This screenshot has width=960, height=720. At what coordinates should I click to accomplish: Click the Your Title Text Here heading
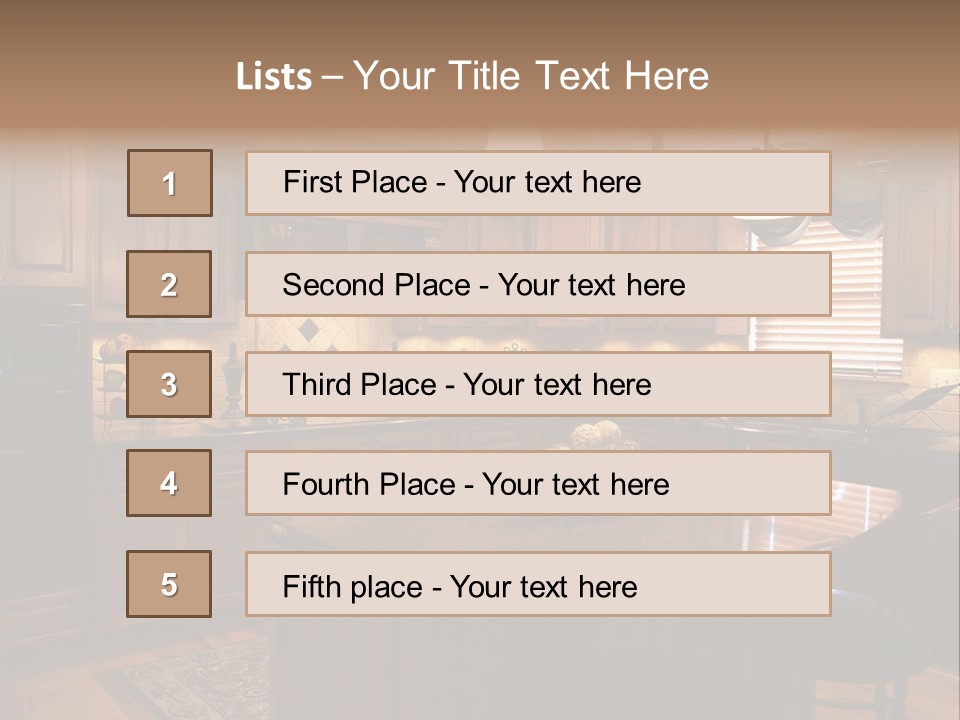click(x=531, y=76)
